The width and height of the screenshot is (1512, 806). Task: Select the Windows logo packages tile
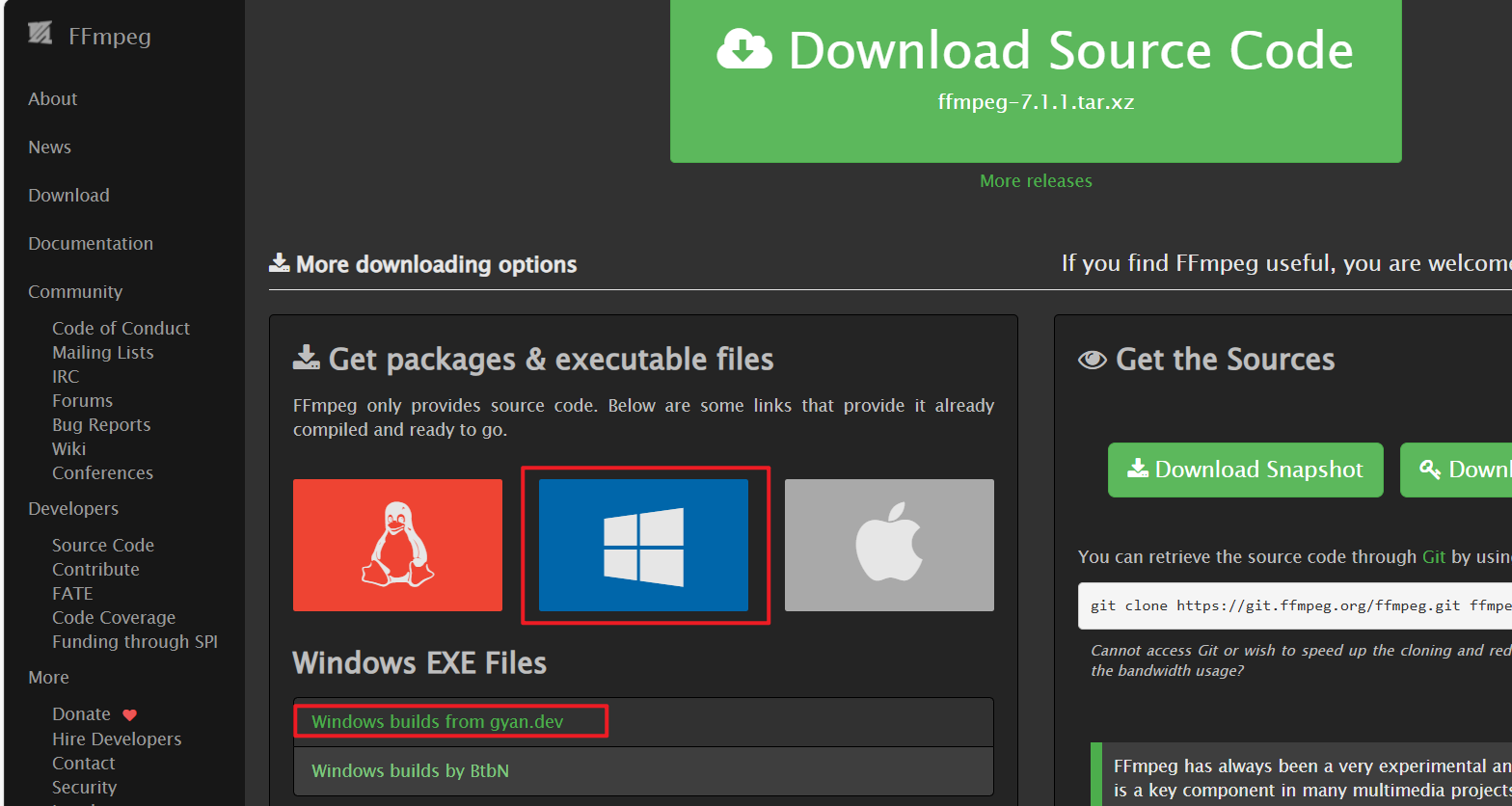click(643, 545)
